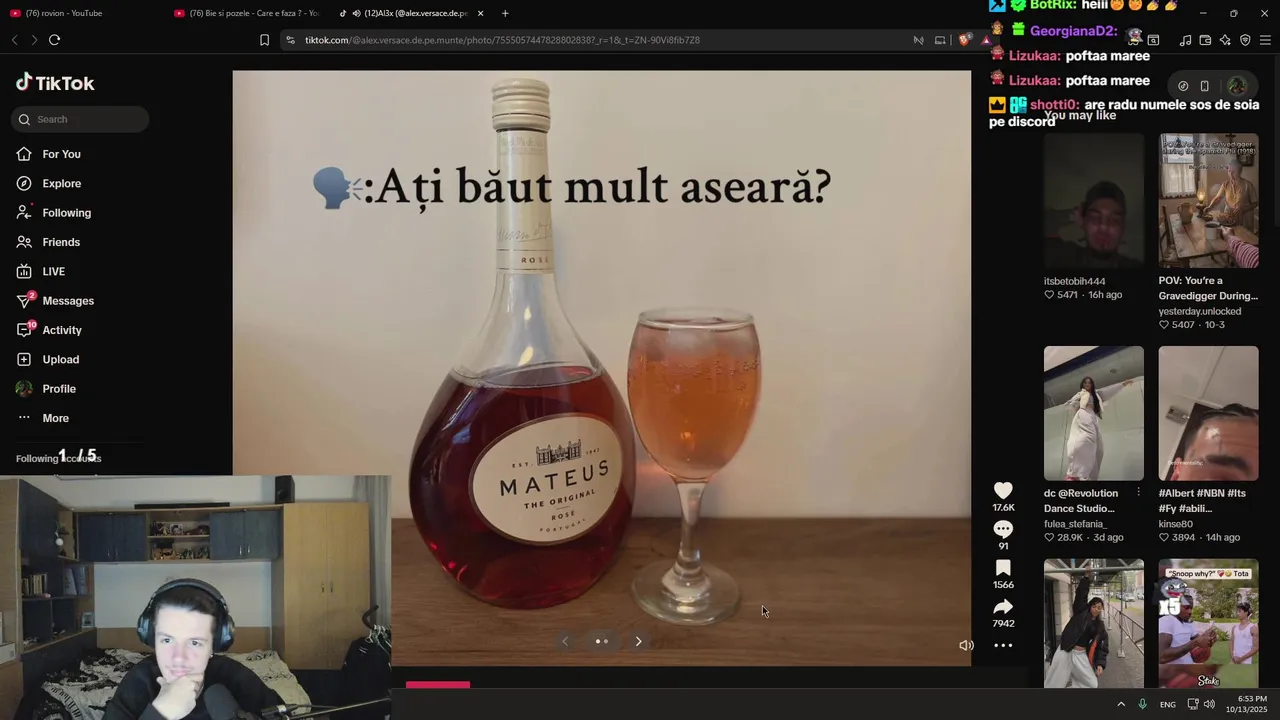Open itsbetobih444 recommended video
This screenshot has height=720, width=1280.
pos(1094,201)
